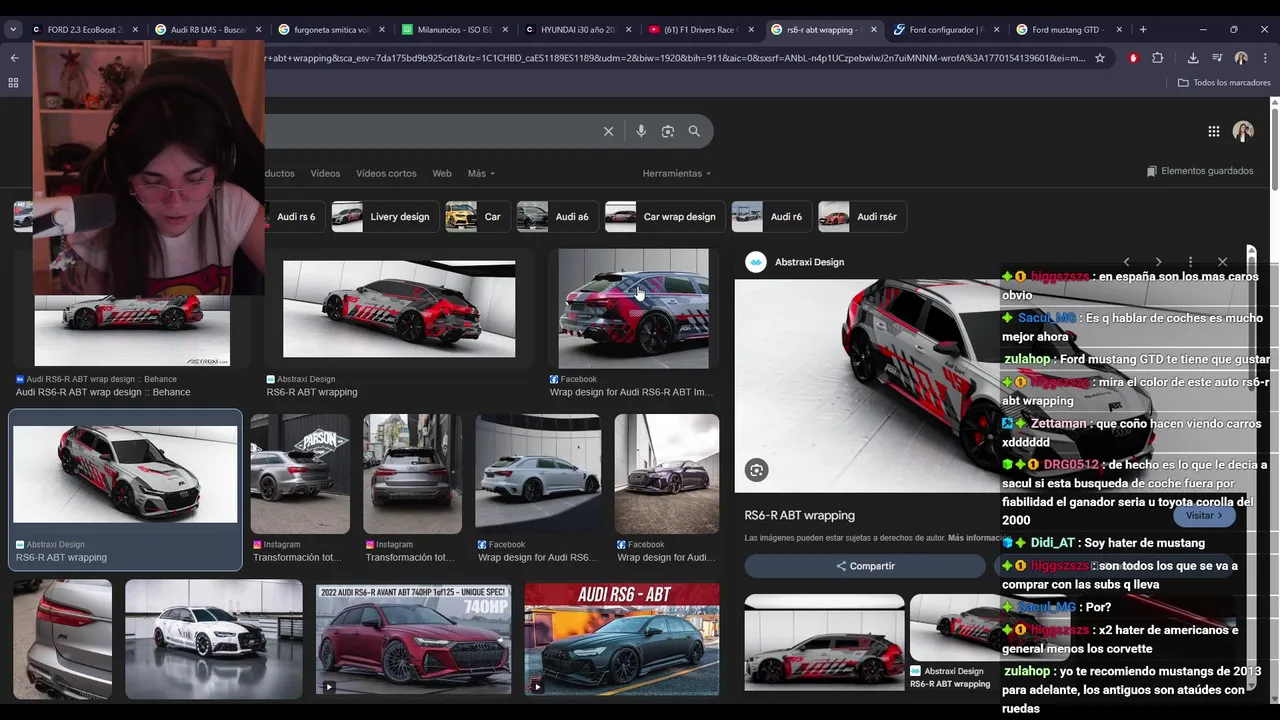Search inside the image with the Lens button
This screenshot has height=720, width=1280.
[757, 470]
